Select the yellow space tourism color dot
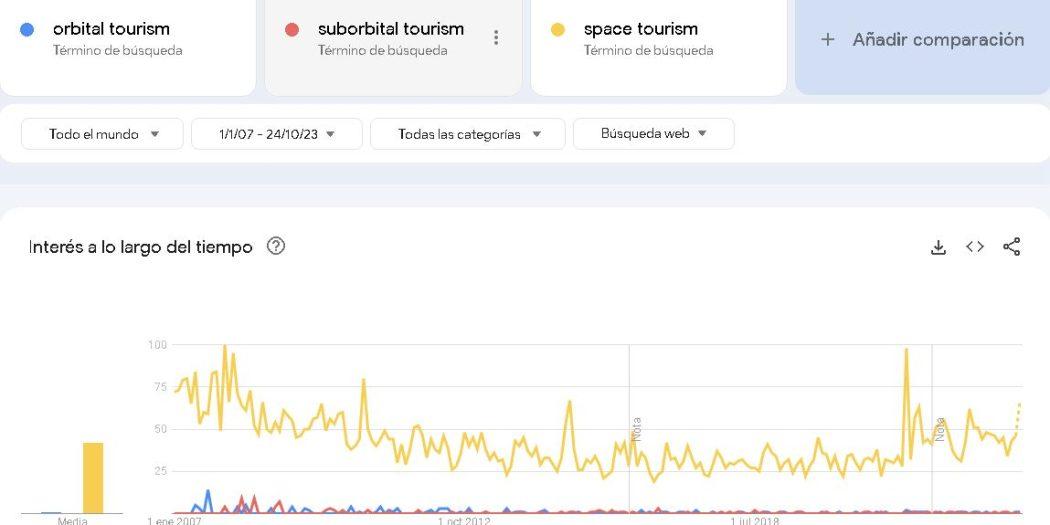Viewport: 1050px width, 525px height. pos(557,29)
